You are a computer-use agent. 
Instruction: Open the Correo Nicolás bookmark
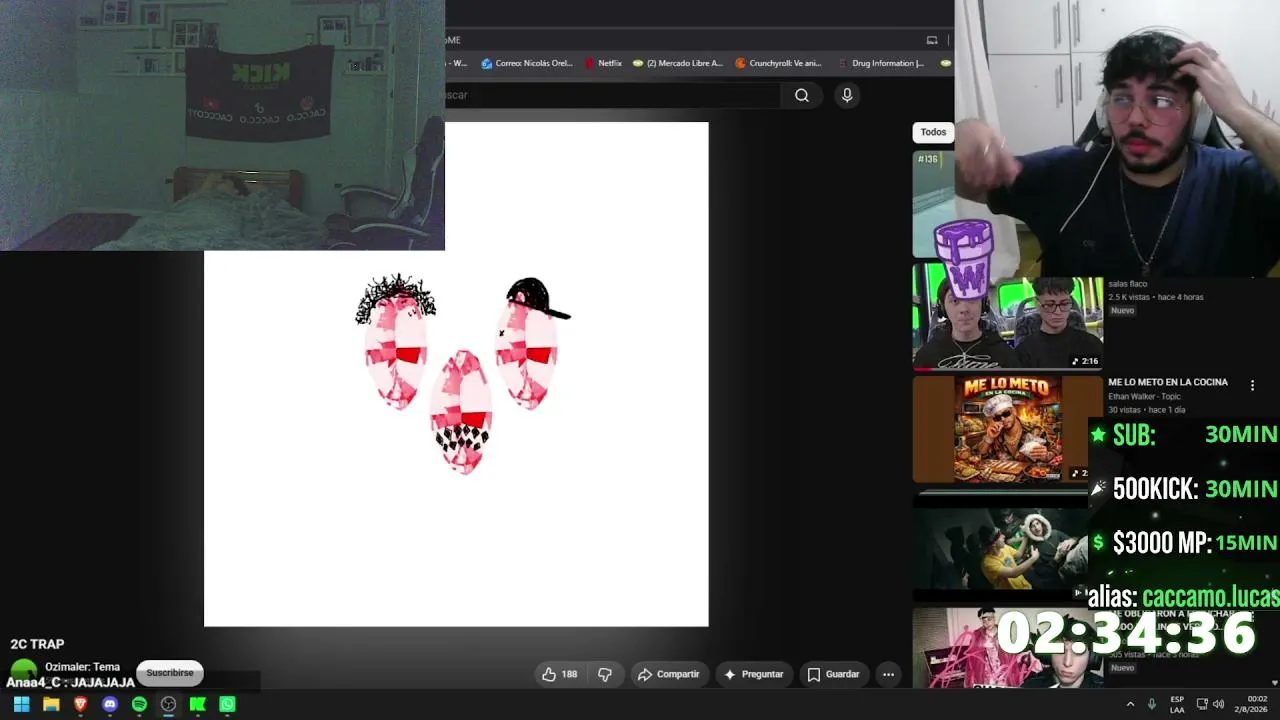pyautogui.click(x=527, y=63)
